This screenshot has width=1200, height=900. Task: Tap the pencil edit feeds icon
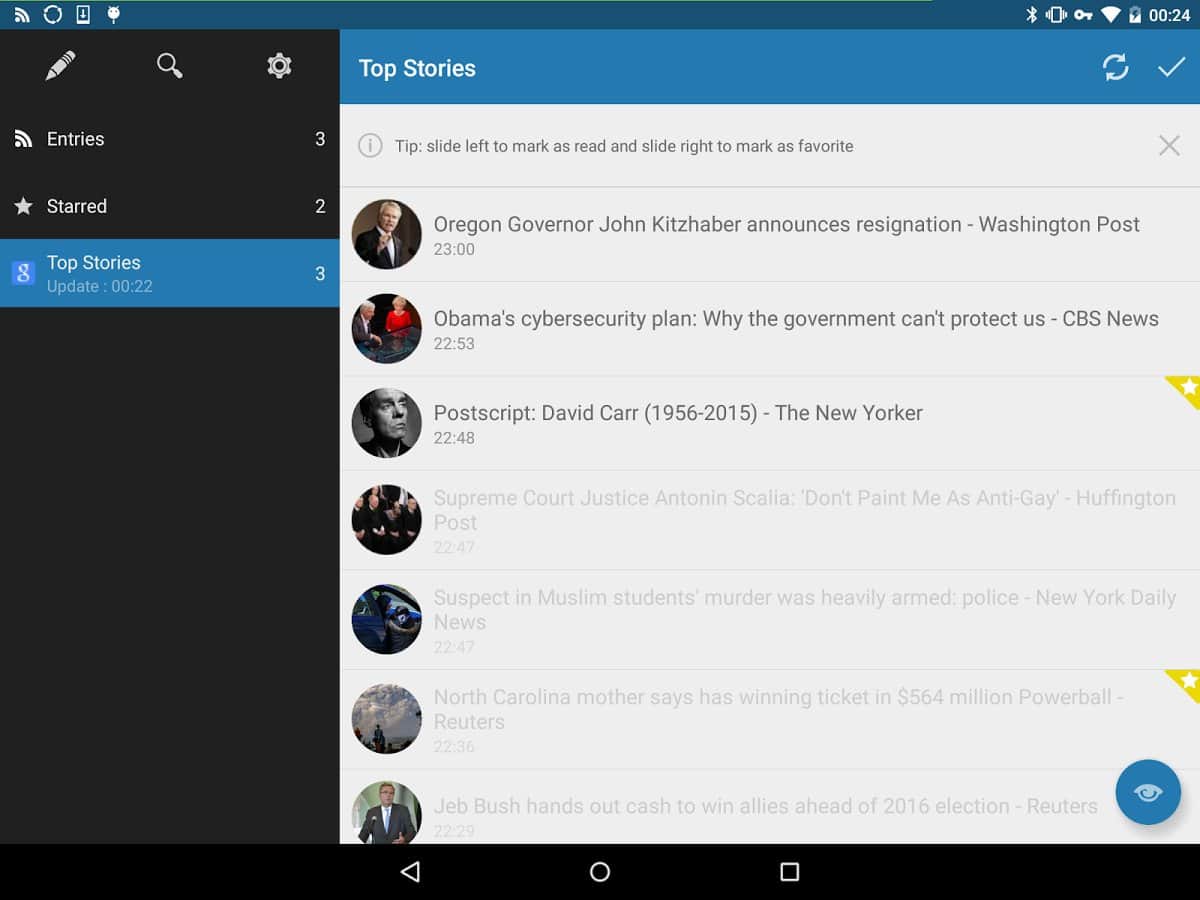click(x=60, y=67)
